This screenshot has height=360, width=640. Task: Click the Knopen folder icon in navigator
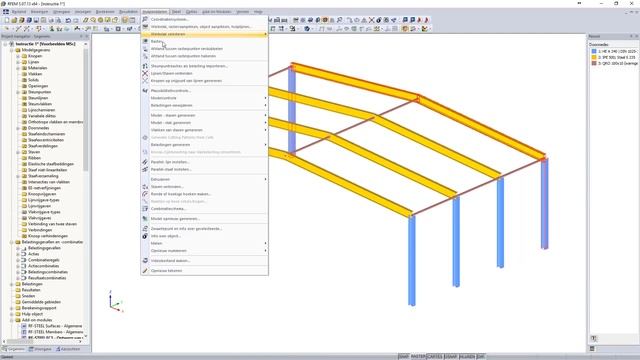click(24, 56)
